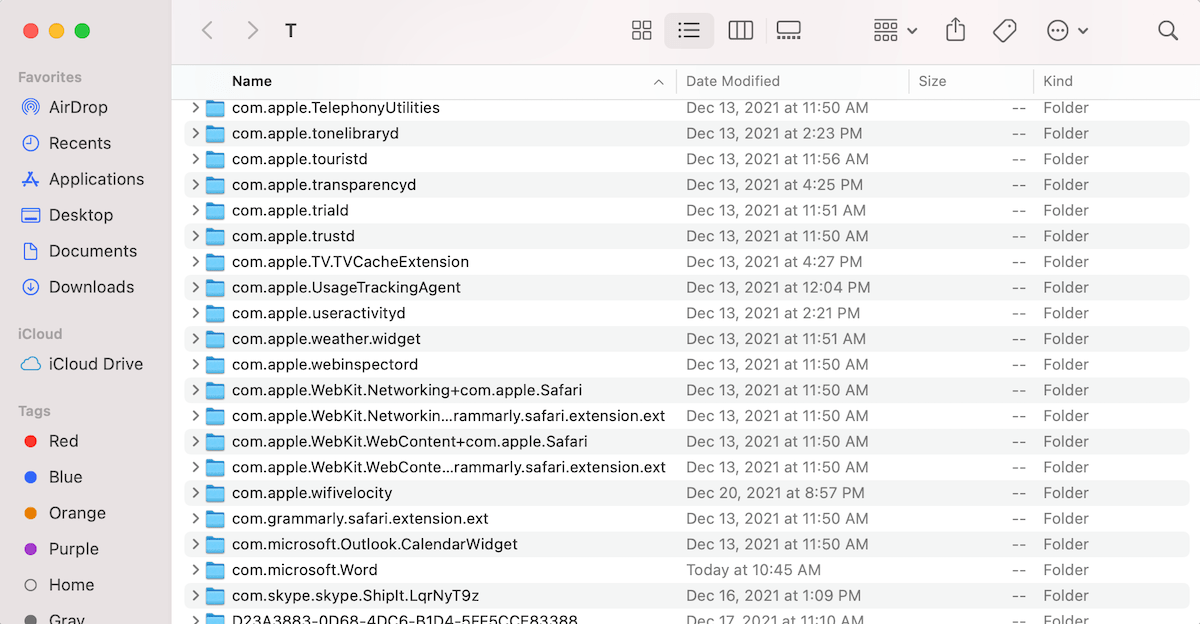Expand the com.microsoft.Word folder
Screen dimensions: 1200x624
pos(195,570)
